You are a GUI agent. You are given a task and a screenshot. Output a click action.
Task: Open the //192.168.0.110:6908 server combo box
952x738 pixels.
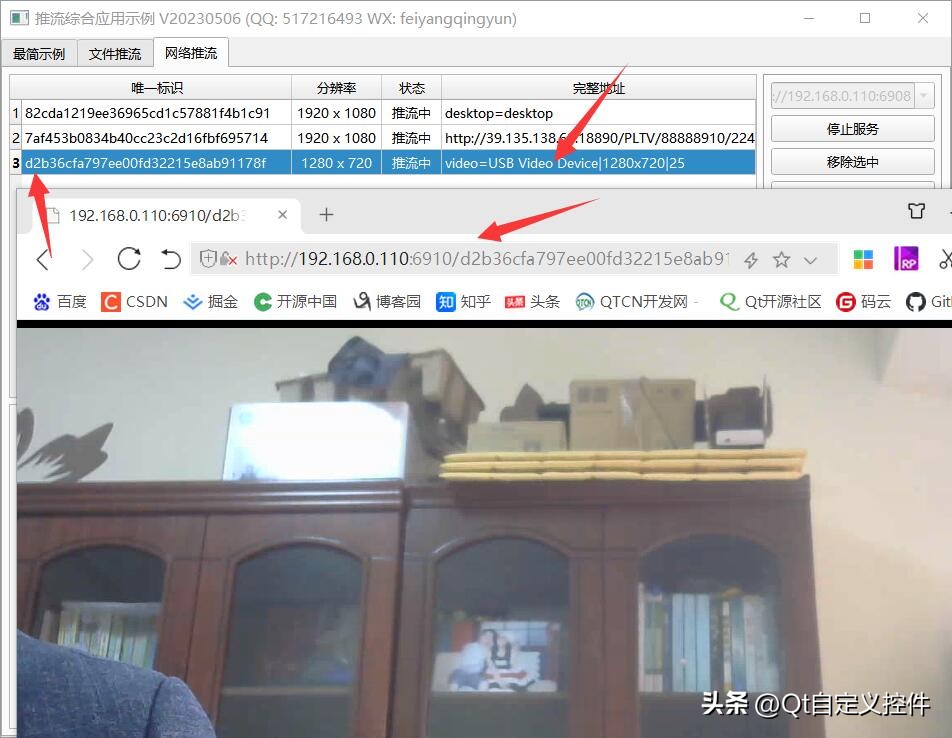852,94
